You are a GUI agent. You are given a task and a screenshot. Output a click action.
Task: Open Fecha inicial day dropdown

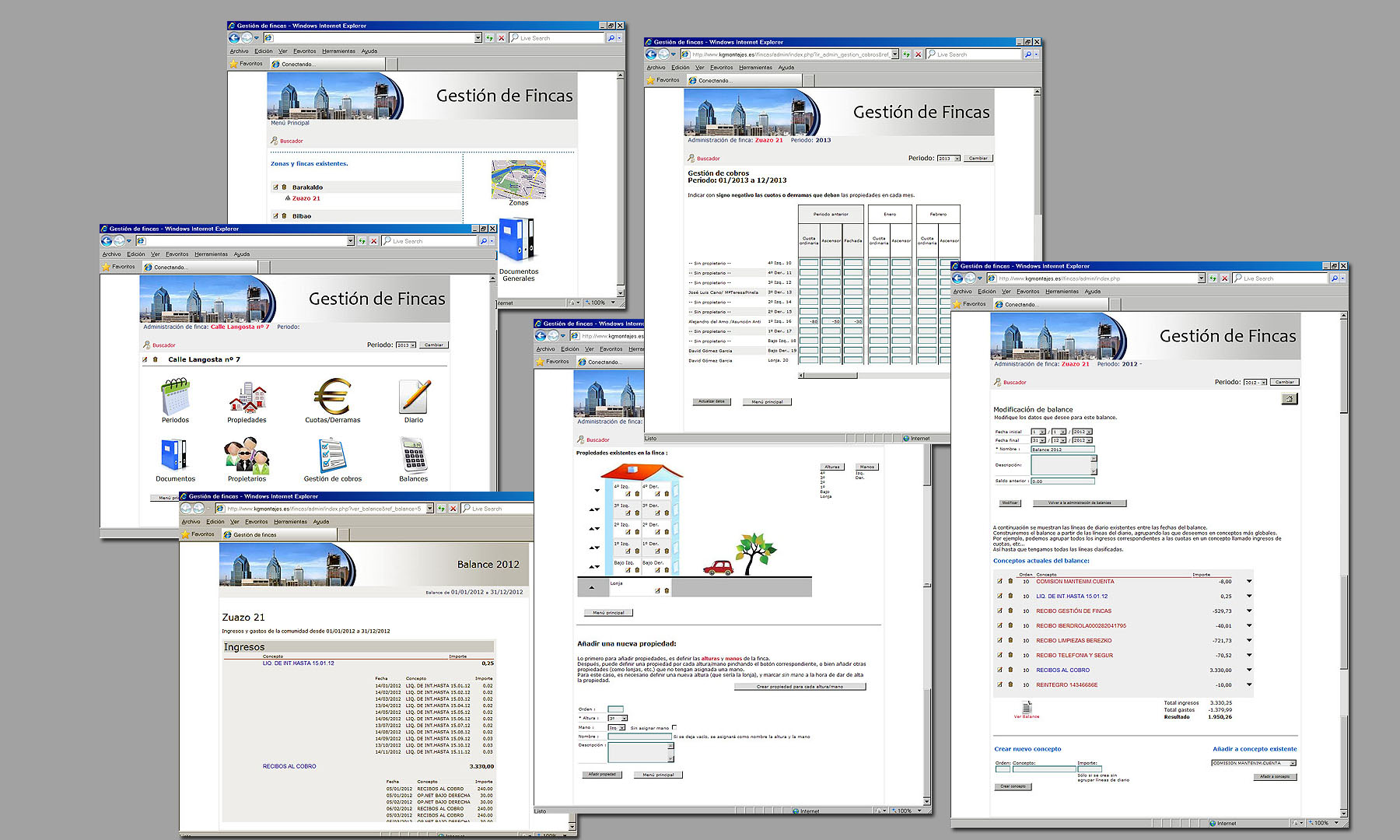[x=1038, y=432]
